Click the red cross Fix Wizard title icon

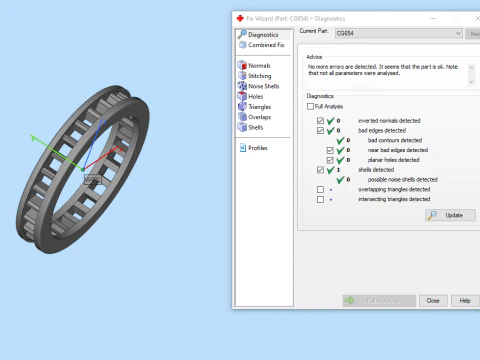[240, 18]
